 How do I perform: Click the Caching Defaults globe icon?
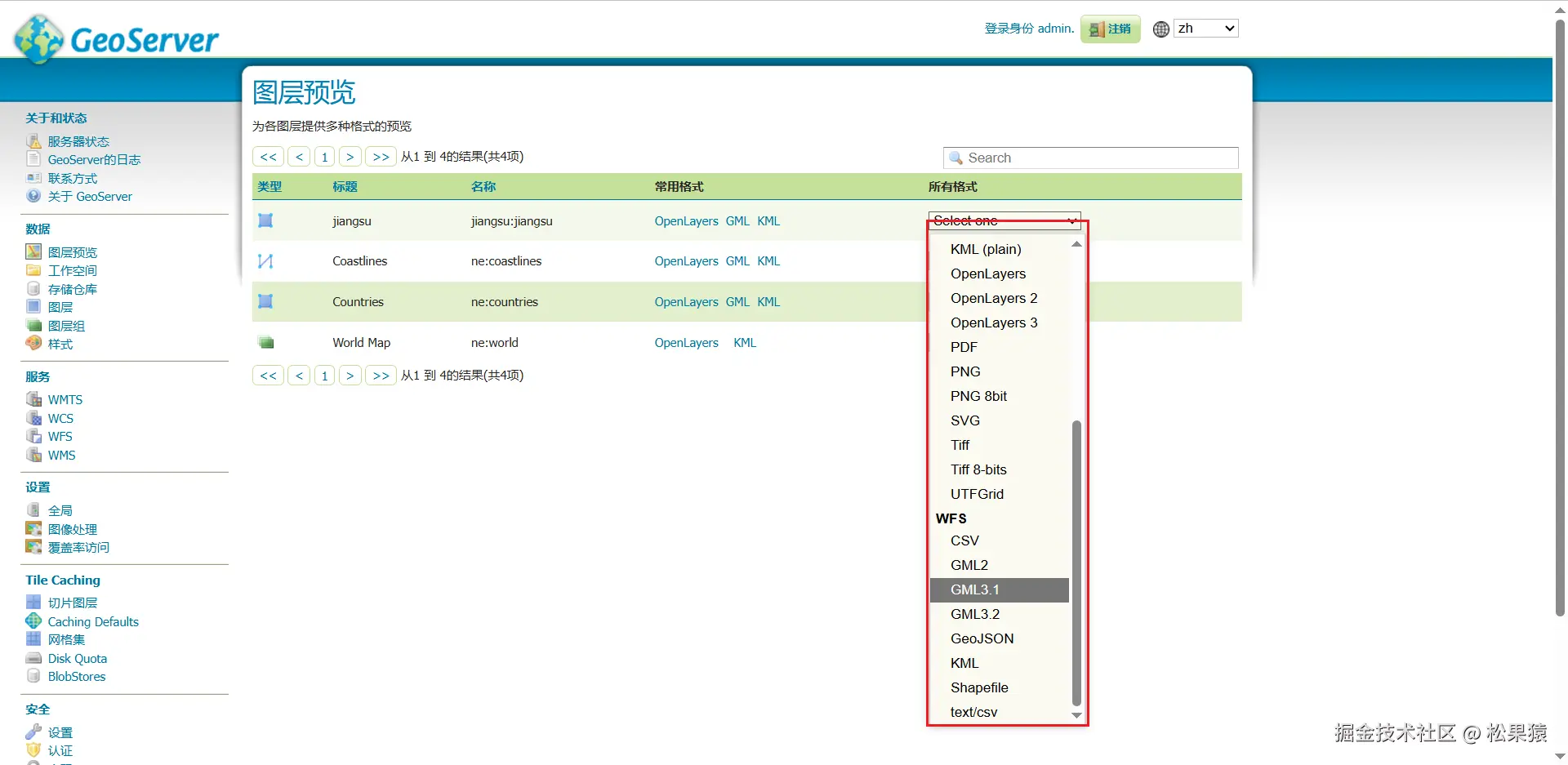[33, 621]
